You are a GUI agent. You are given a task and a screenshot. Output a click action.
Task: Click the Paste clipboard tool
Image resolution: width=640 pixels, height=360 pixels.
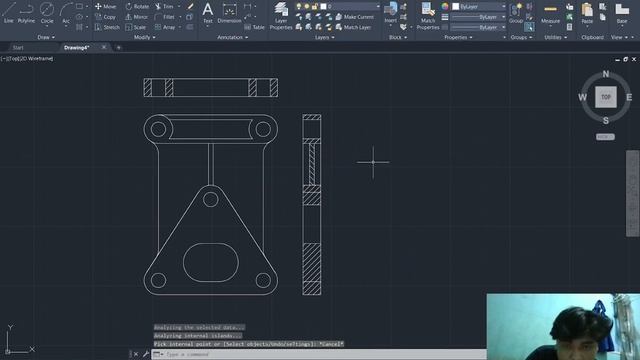(x=587, y=12)
